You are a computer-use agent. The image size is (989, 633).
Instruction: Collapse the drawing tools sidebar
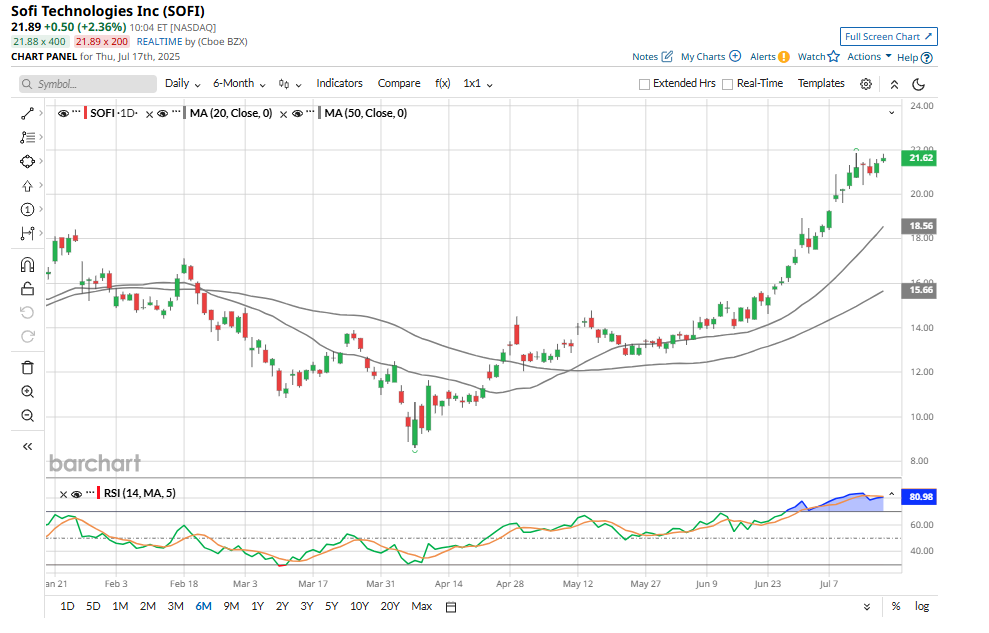click(27, 446)
